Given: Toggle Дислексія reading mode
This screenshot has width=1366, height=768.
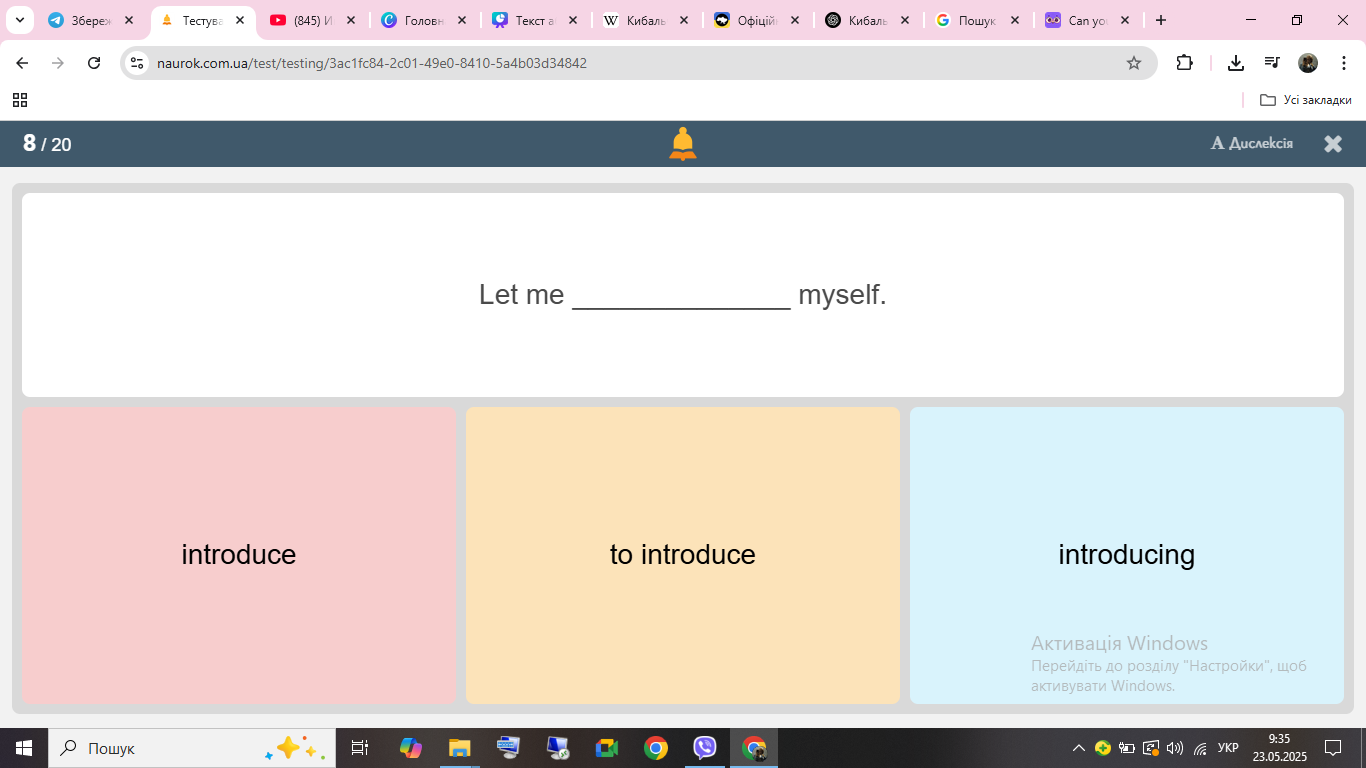Looking at the screenshot, I should tap(1251, 143).
